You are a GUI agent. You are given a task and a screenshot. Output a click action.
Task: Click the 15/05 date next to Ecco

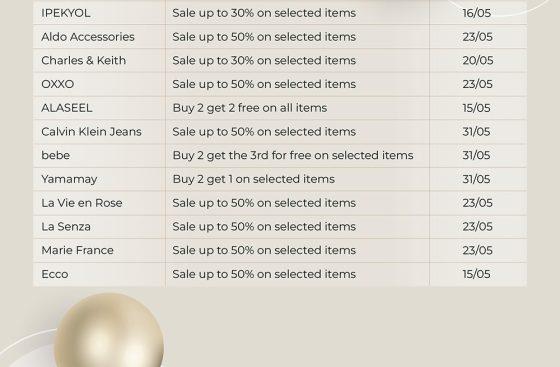pyautogui.click(x=476, y=274)
